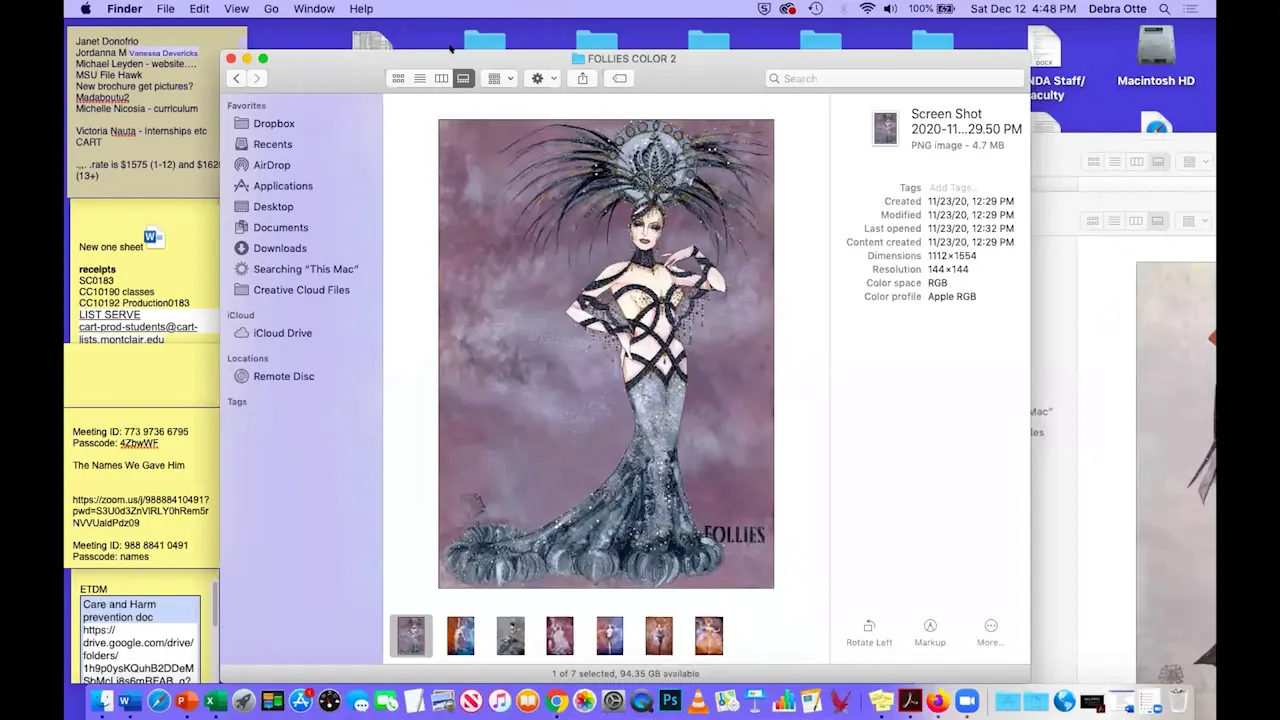Open the Trash in the Dock
Viewport: 1280px width, 720px height.
pos(1178,702)
